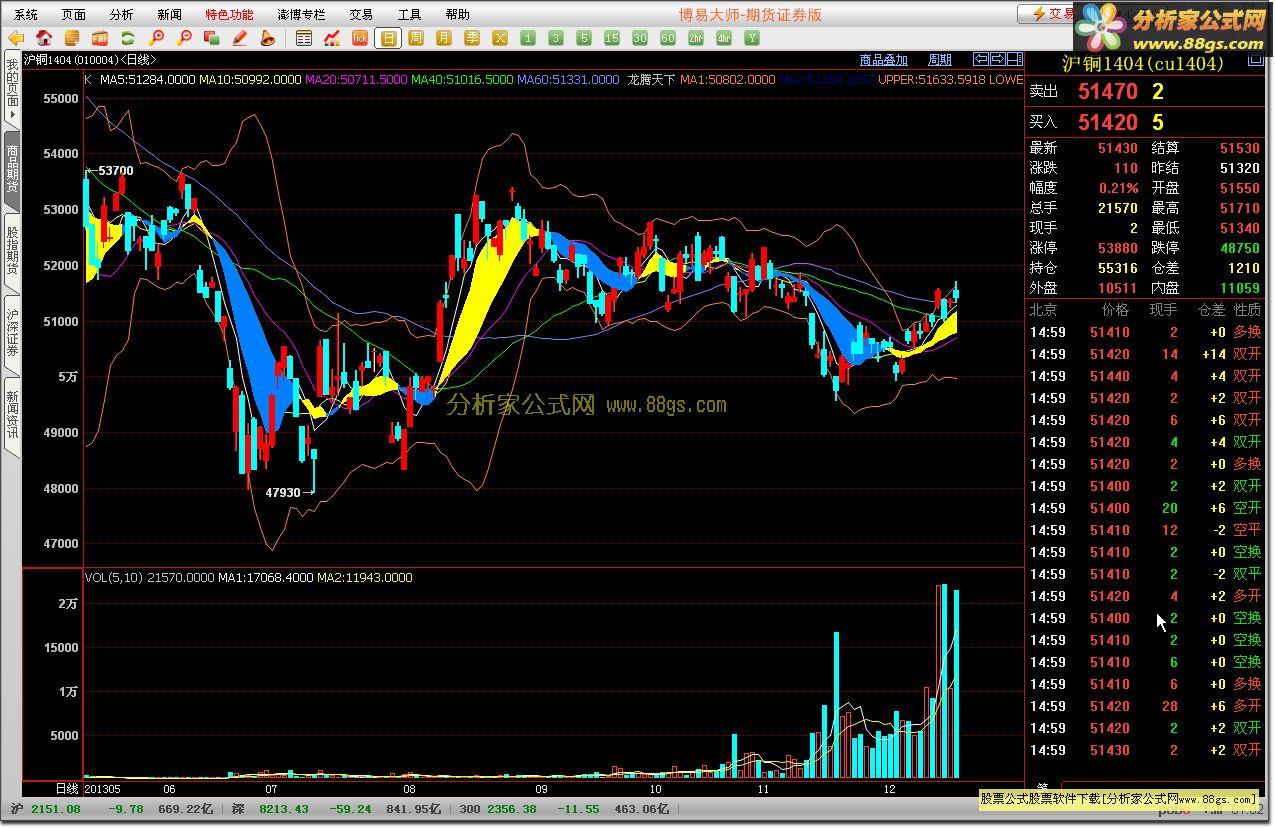Open the 系统 menu

pos(26,14)
